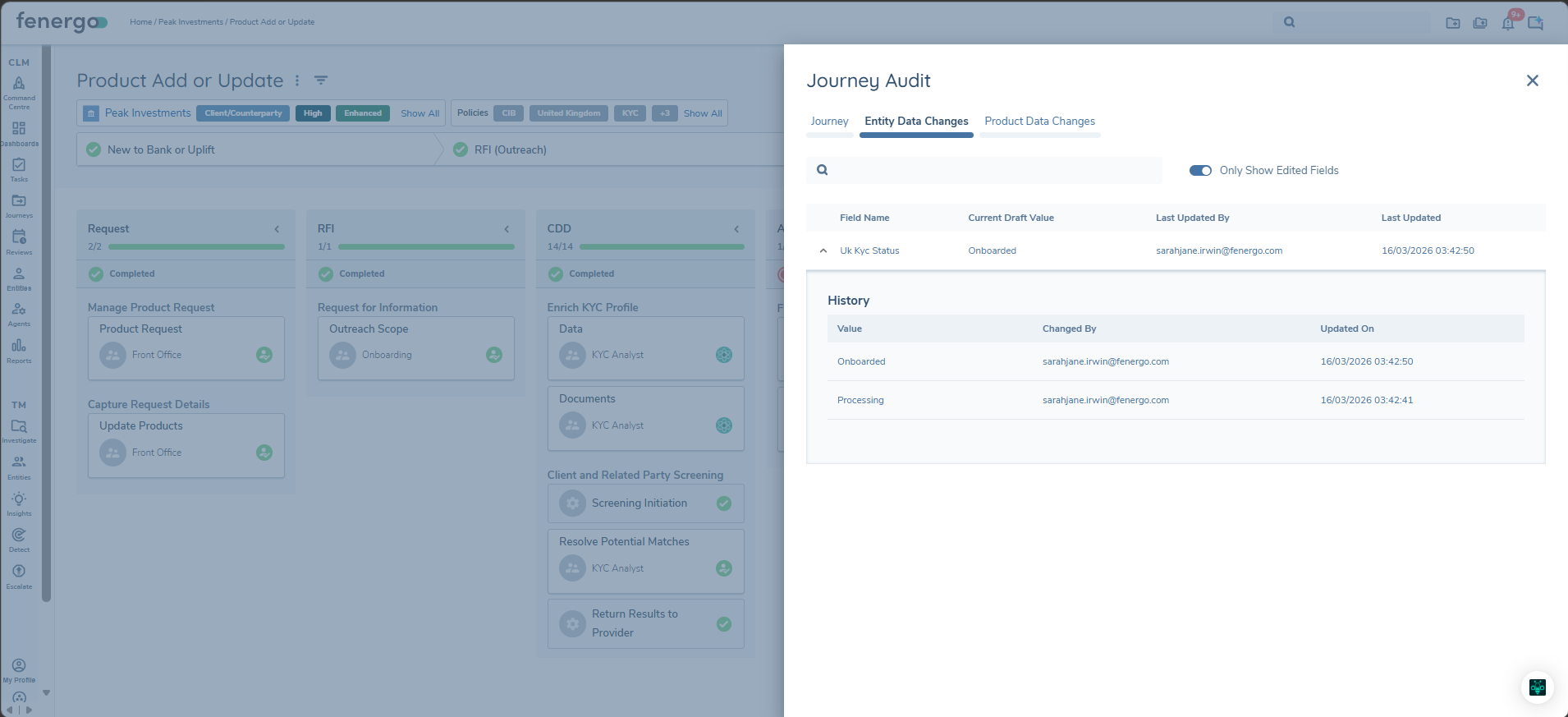Collapse the Uk Kyc Status row
The image size is (1568, 717).
point(823,251)
